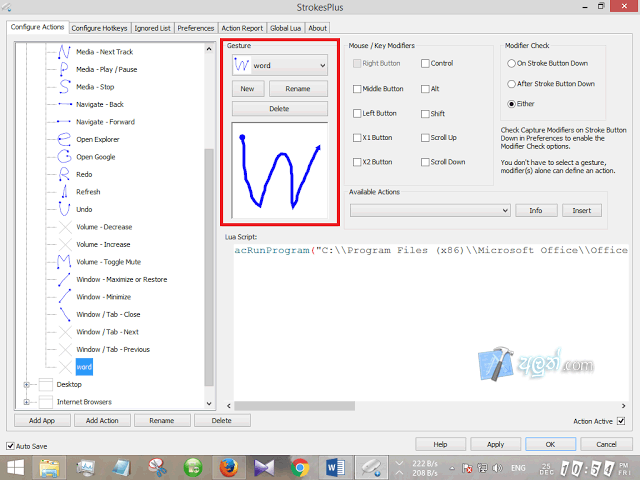The image size is (640, 480).
Task: Click the gesture icon beside Navigate - Back
Action: click(x=64, y=104)
